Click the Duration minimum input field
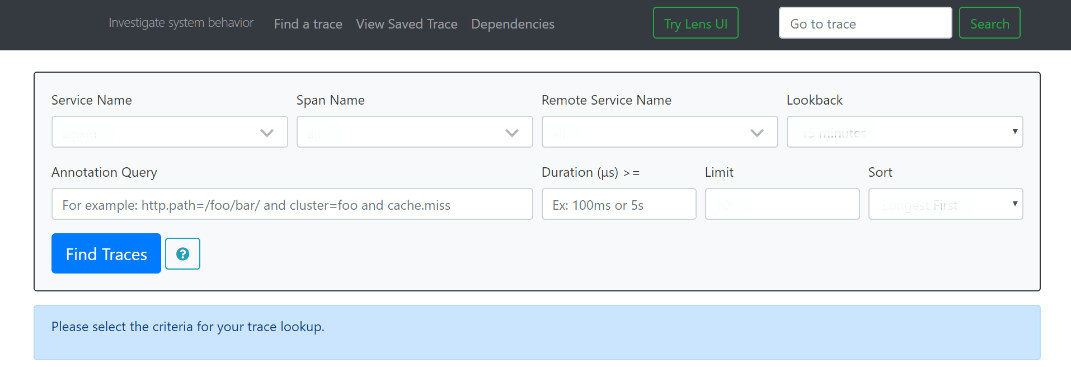Viewport: 1071px width, 367px height. coord(619,204)
